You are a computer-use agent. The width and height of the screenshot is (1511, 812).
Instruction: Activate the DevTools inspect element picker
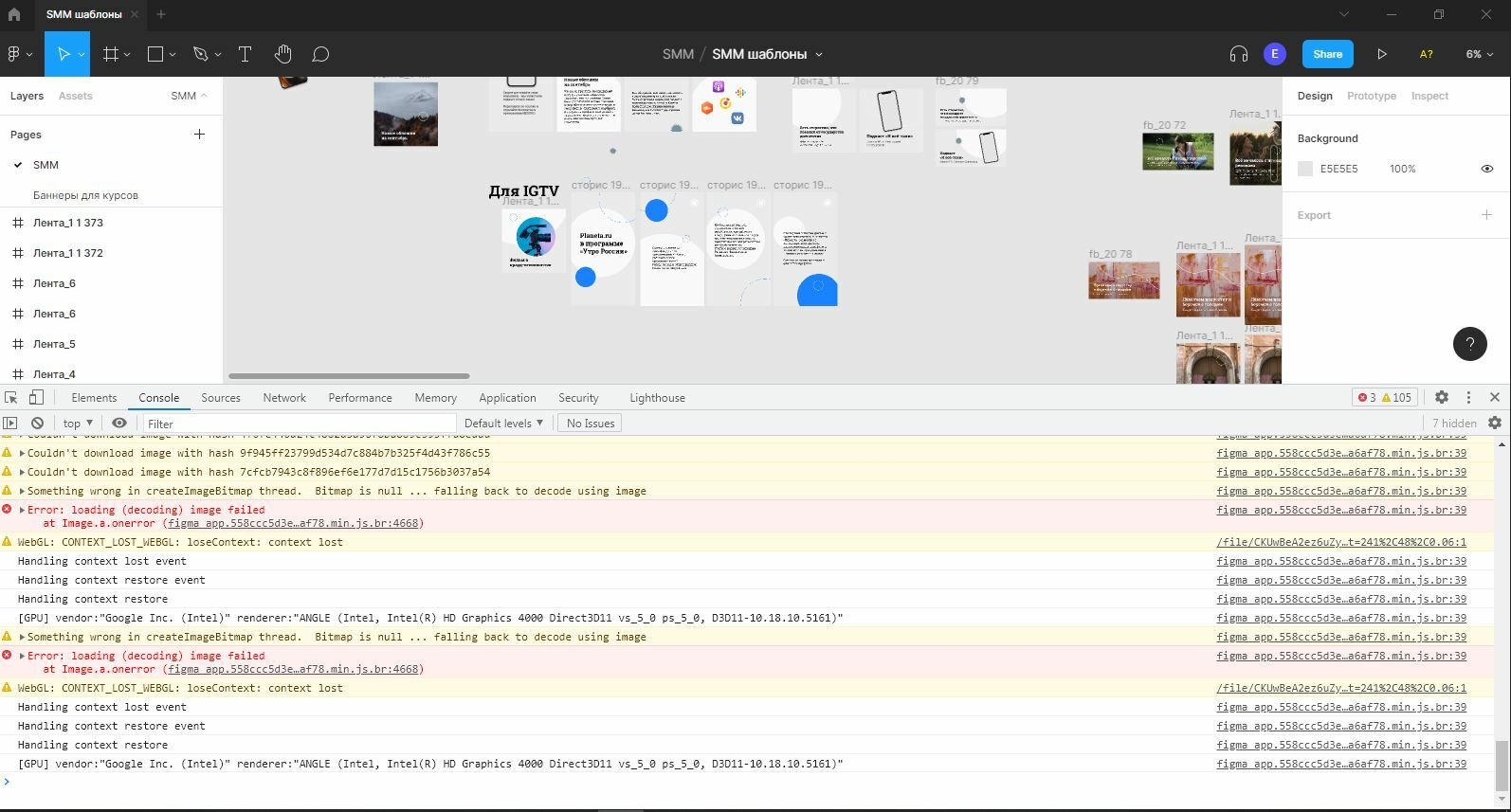pyautogui.click(x=11, y=398)
